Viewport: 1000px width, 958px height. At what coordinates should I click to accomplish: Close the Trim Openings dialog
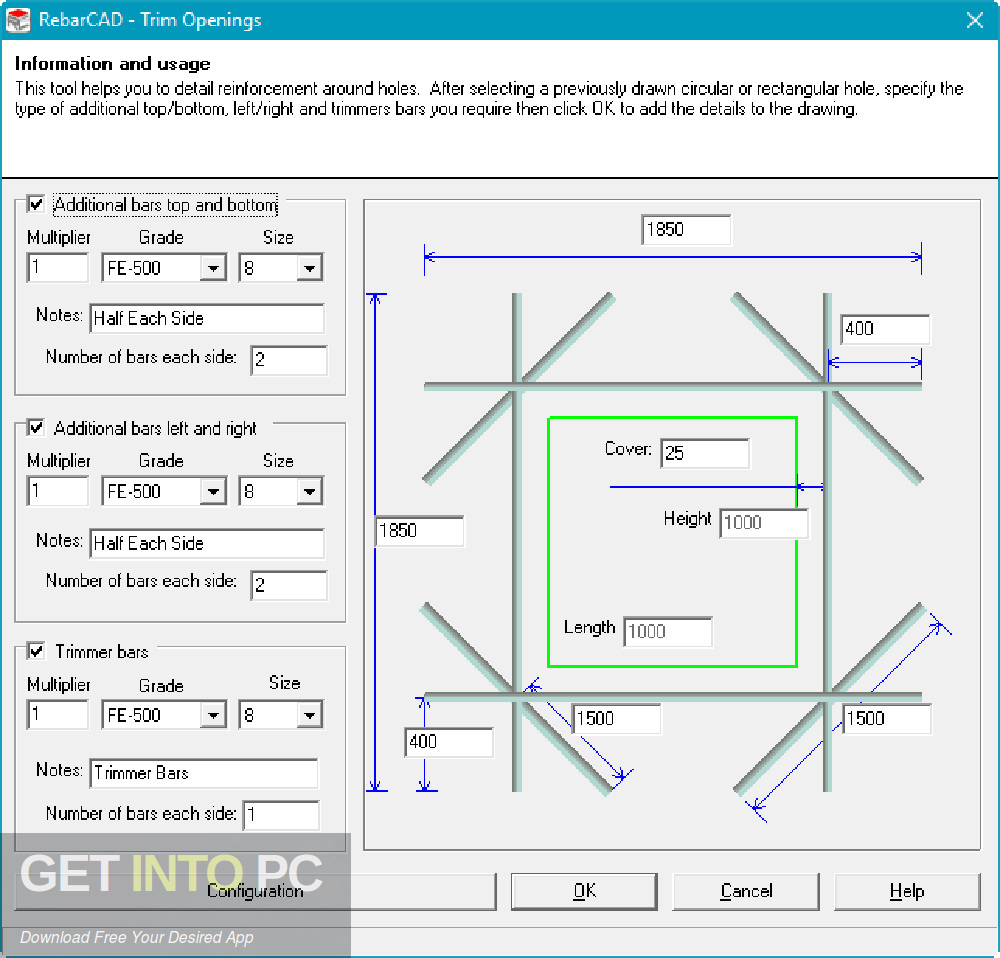pyautogui.click(x=974, y=20)
